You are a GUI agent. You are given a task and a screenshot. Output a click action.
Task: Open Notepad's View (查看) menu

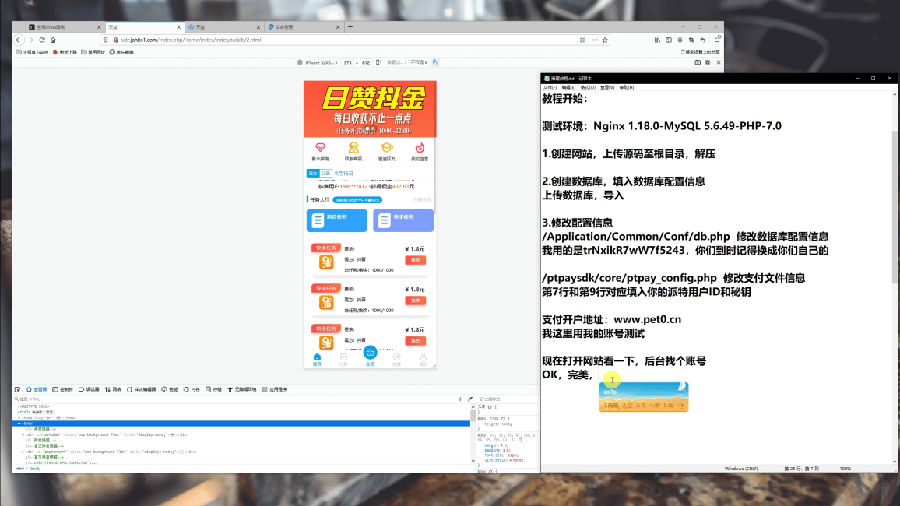(607, 88)
